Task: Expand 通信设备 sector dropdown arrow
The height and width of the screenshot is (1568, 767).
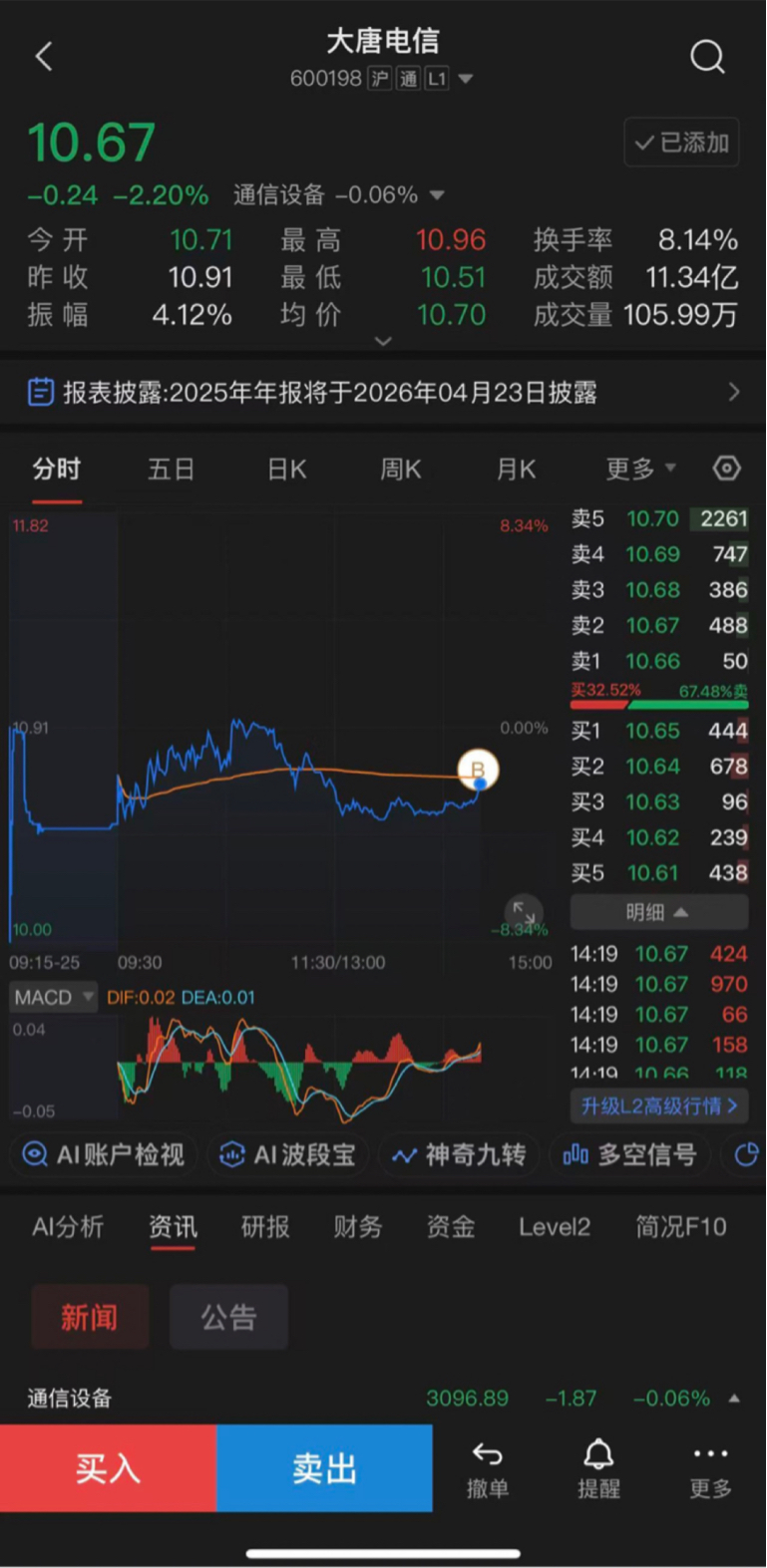Action: [x=437, y=195]
